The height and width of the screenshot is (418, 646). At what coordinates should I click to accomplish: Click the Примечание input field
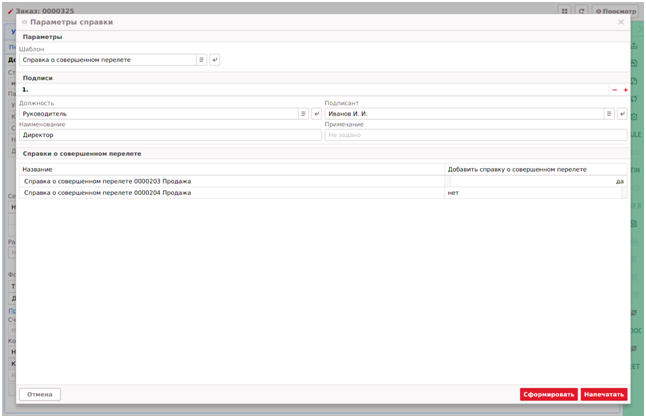pyautogui.click(x=475, y=134)
